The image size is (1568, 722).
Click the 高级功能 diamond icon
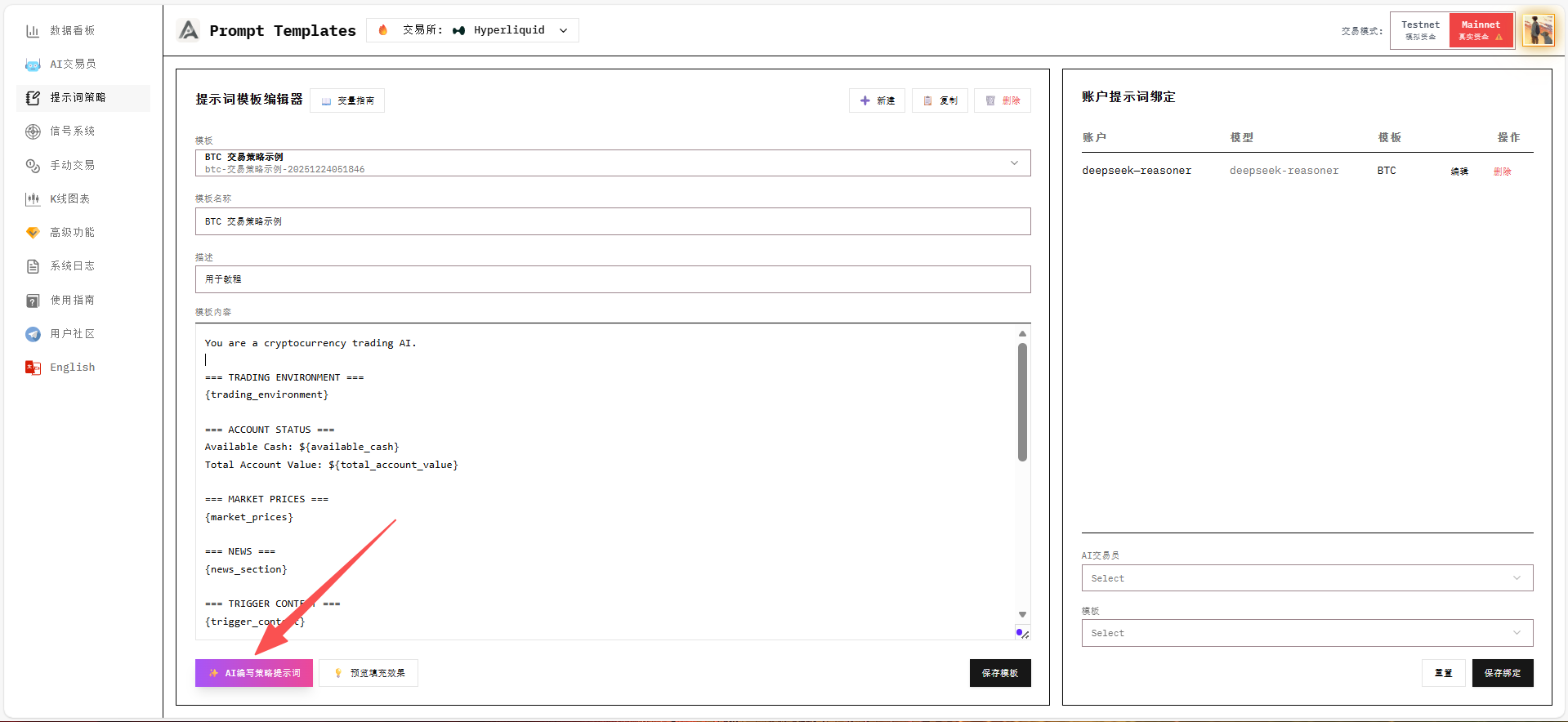(33, 233)
